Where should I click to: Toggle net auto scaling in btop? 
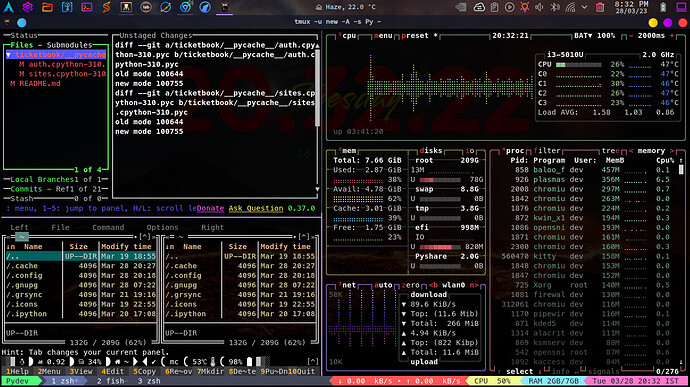[x=383, y=285]
